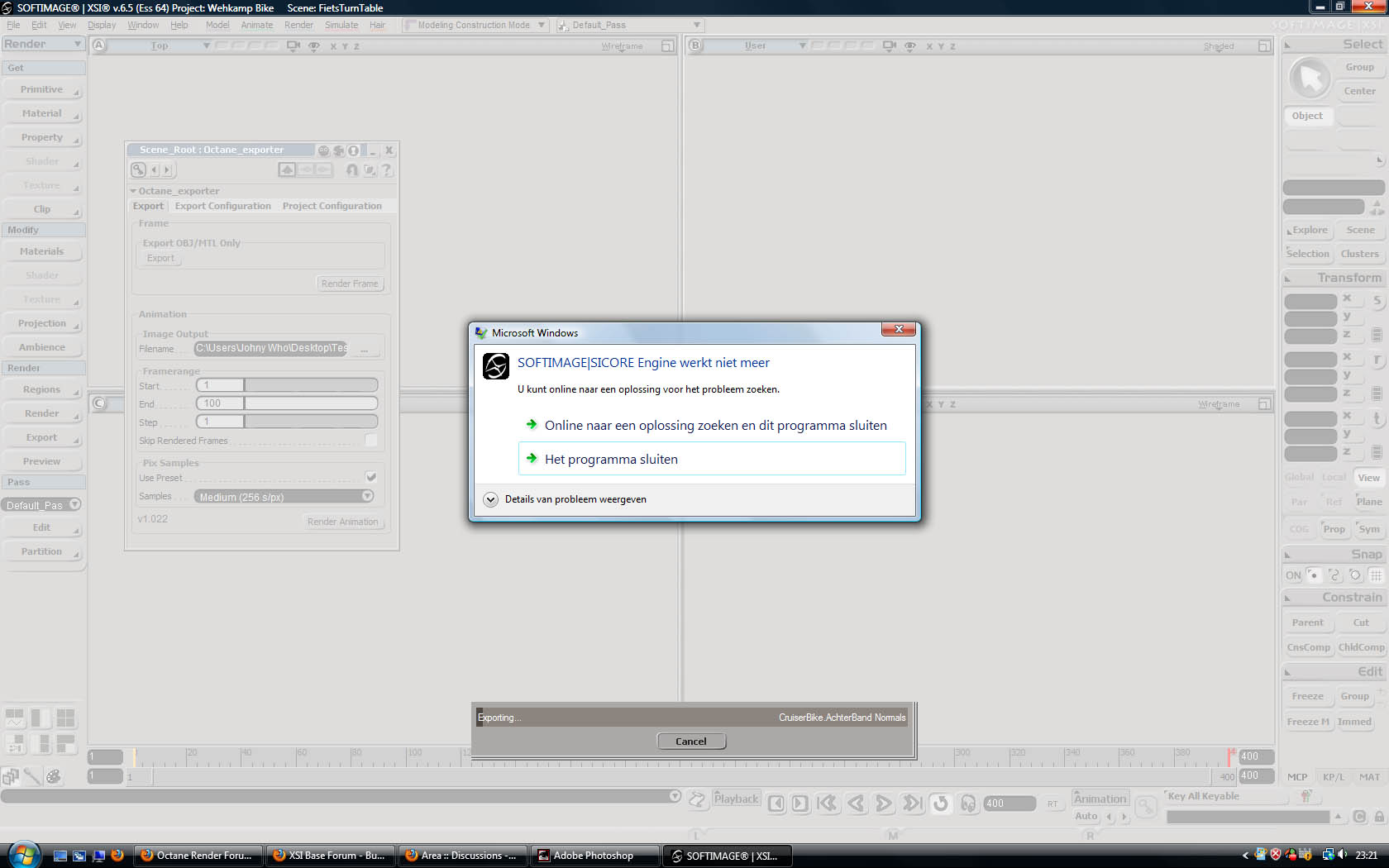Open the Default_Pas pass selector on left panel
1389x868 pixels.
point(43,505)
